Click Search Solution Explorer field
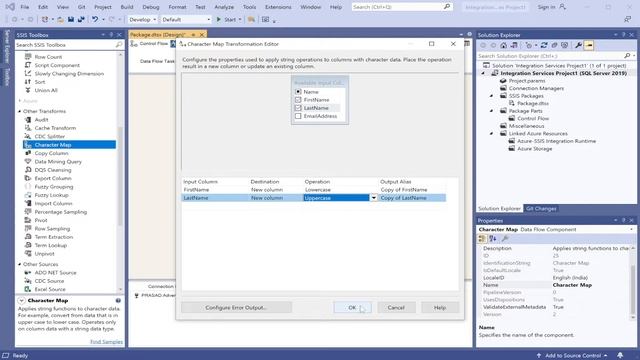This screenshot has height=360, width=640. pos(551,56)
